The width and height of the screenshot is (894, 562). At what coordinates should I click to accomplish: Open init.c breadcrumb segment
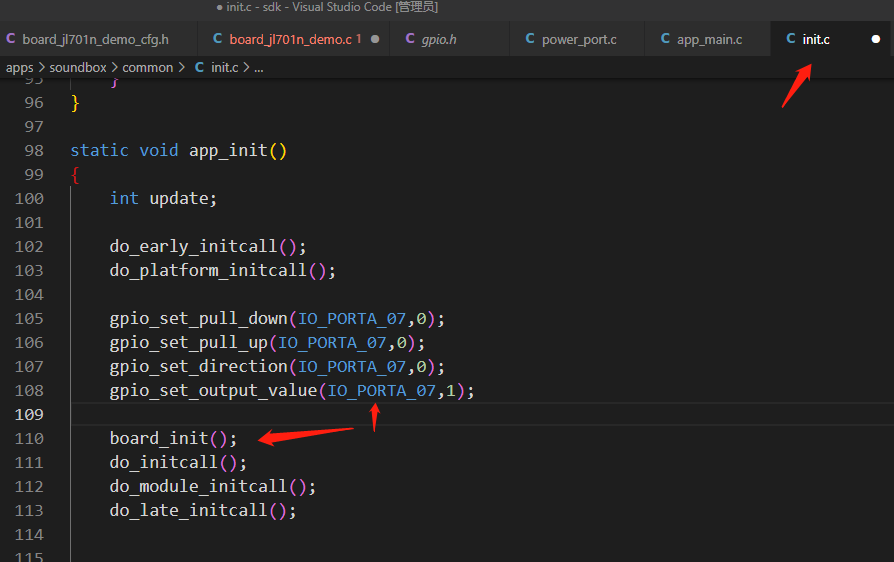(x=225, y=67)
